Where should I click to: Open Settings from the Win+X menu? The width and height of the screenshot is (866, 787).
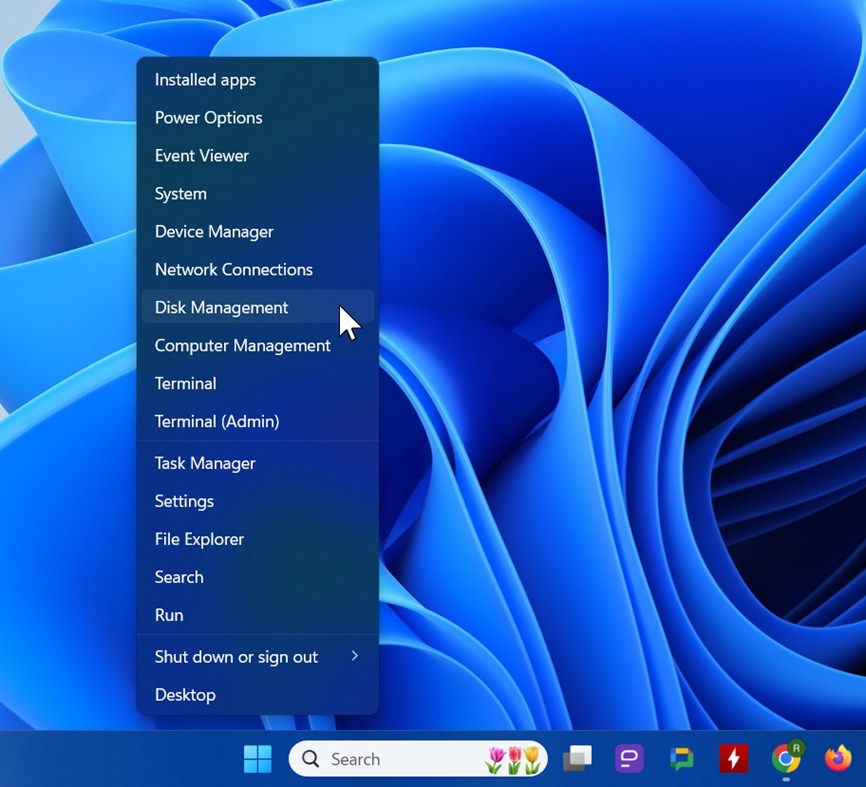pos(257,501)
